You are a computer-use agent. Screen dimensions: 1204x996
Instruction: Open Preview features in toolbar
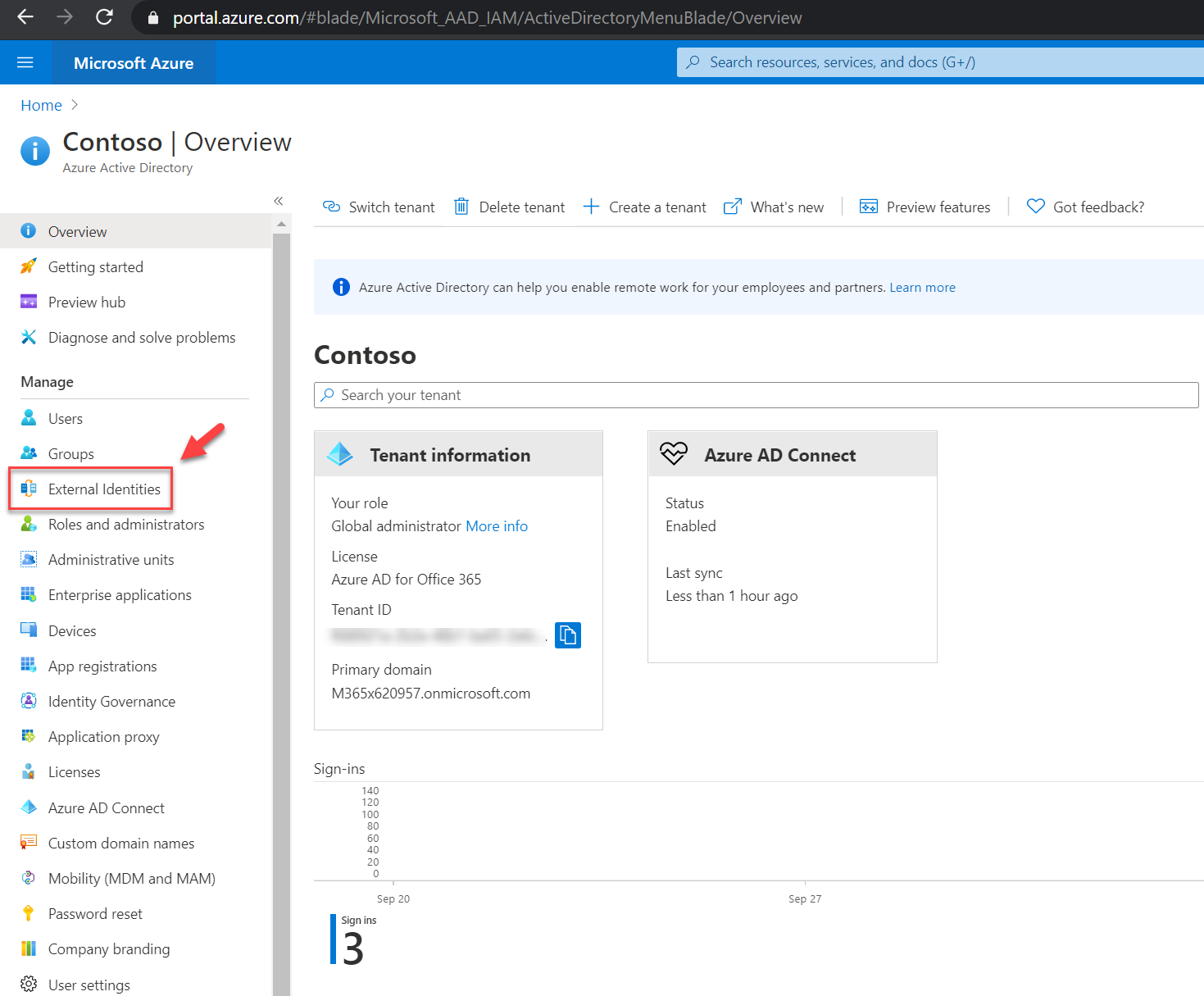[925, 207]
